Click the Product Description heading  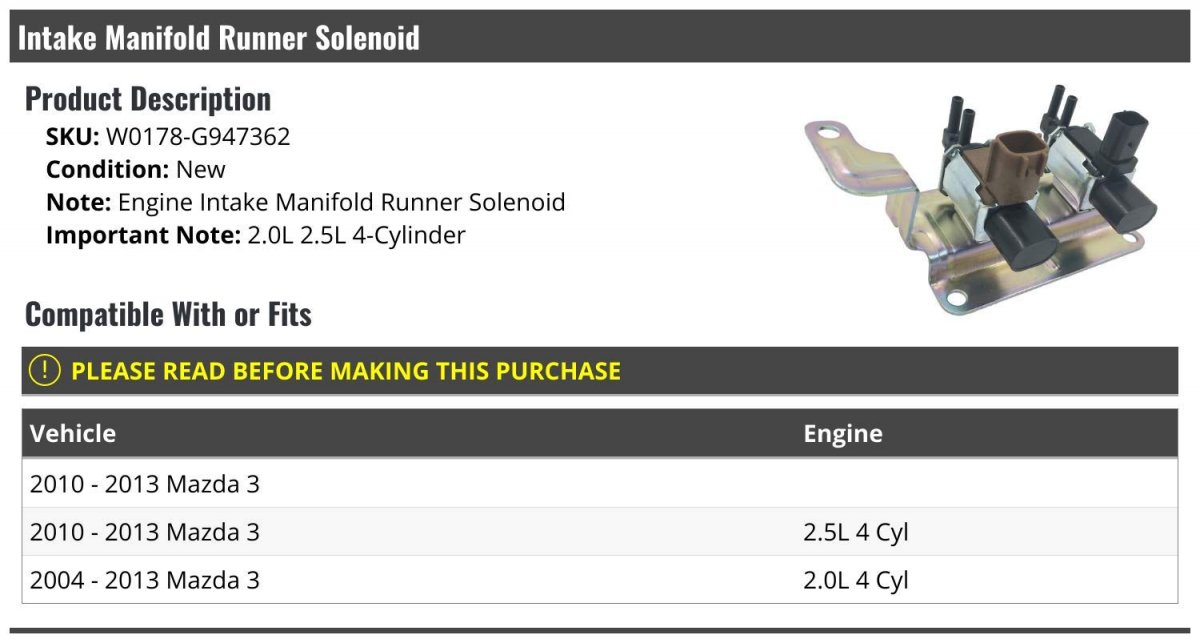[x=148, y=99]
